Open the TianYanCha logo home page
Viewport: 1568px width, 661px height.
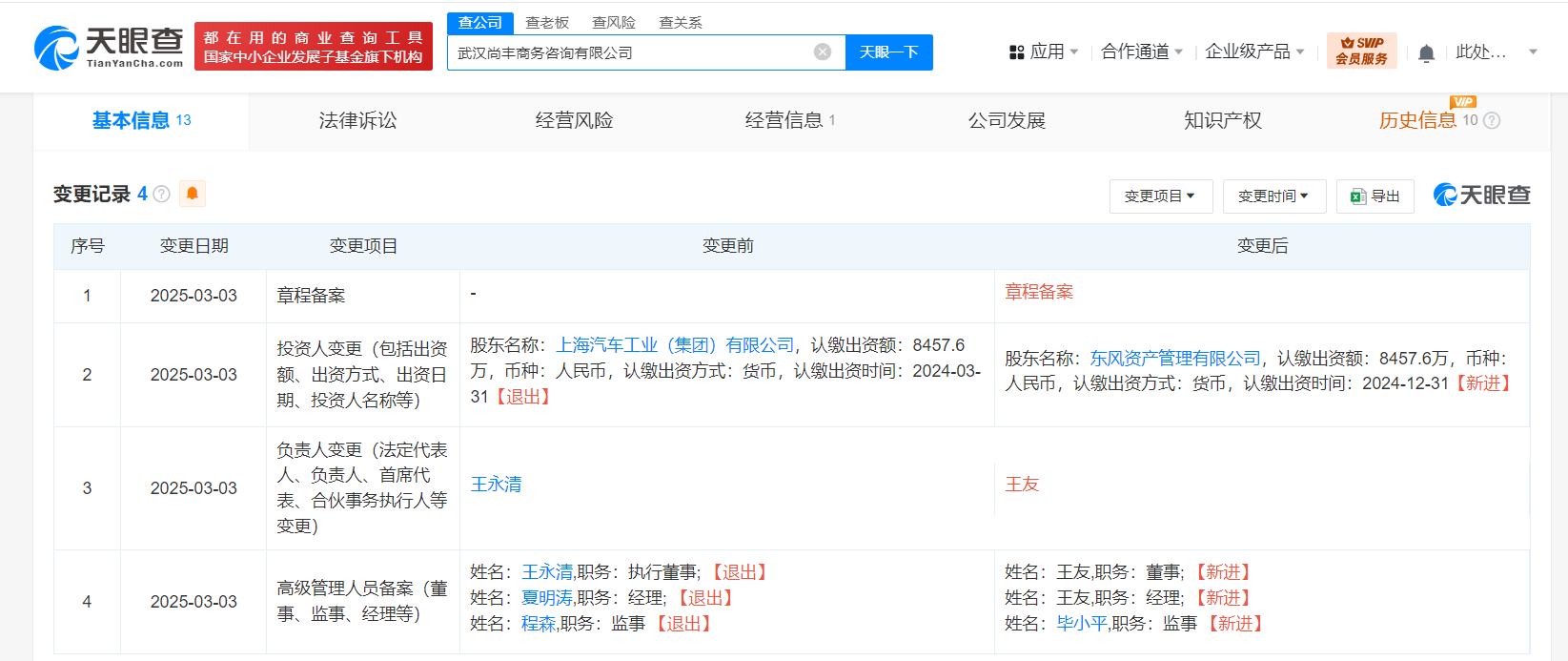pyautogui.click(x=109, y=47)
